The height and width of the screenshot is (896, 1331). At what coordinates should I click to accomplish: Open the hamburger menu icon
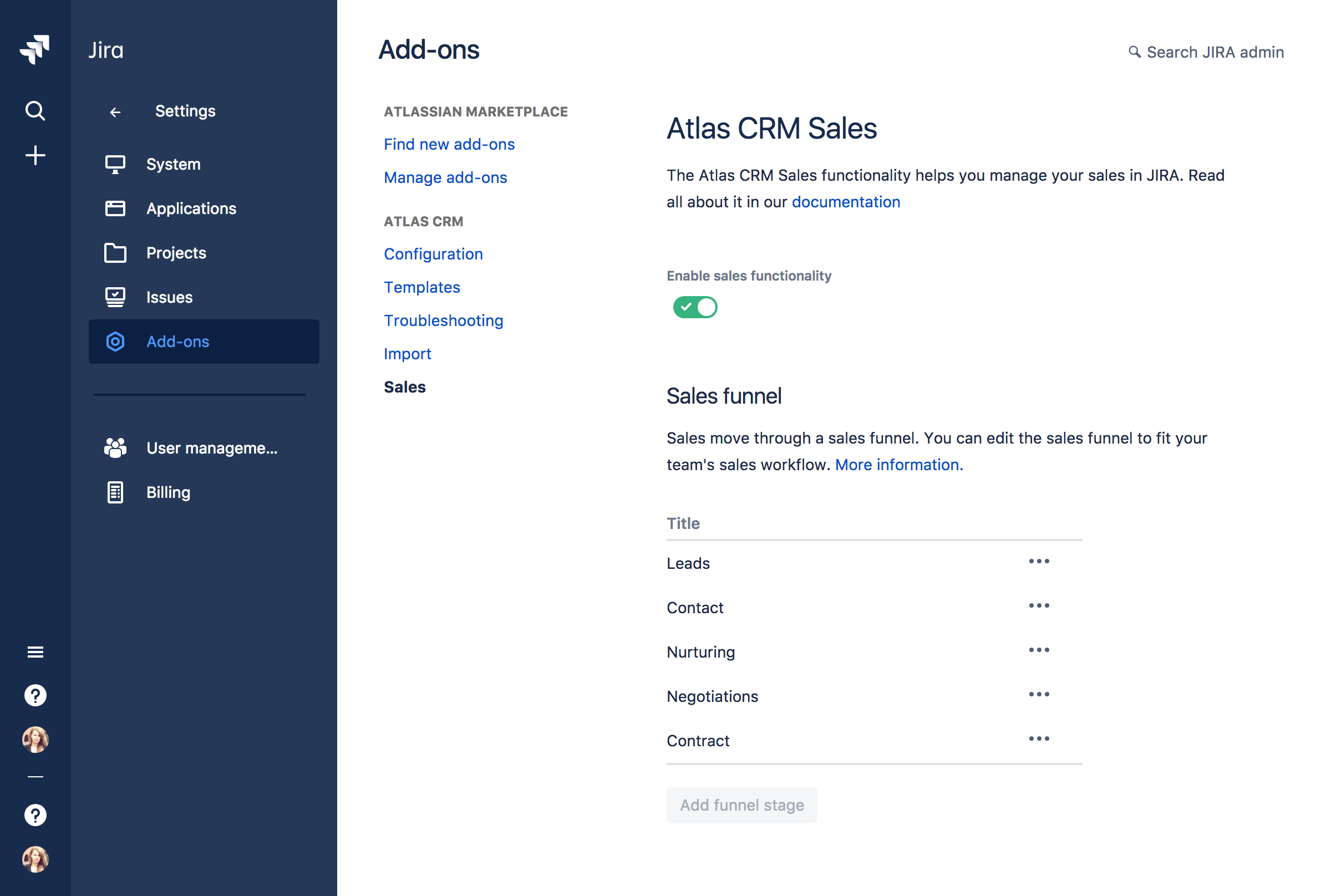(x=35, y=652)
